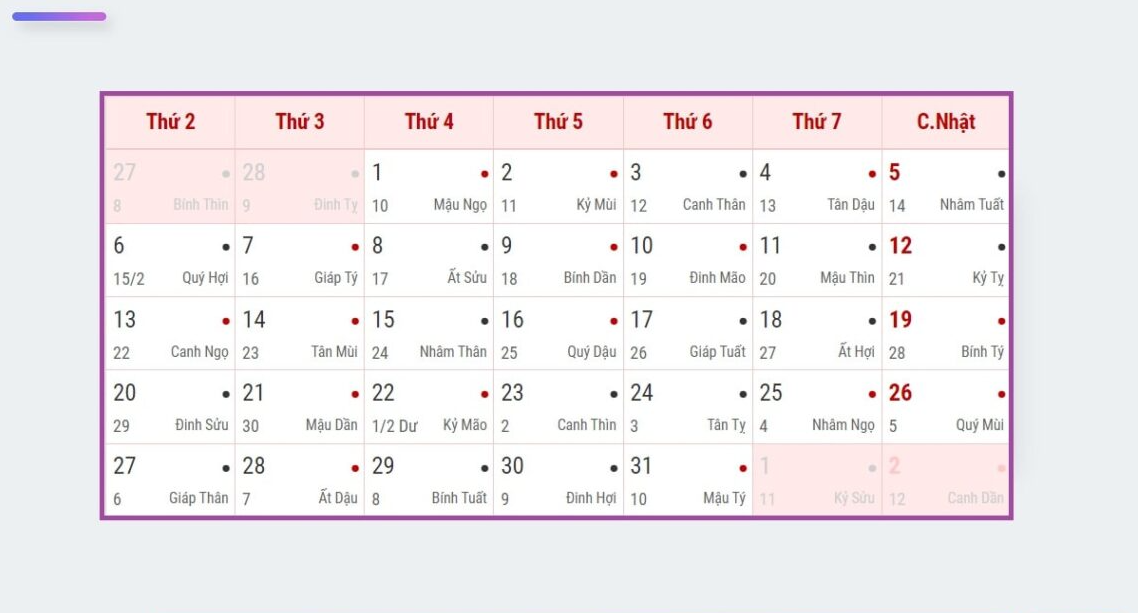Click the faded next-month day 2

click(x=946, y=480)
